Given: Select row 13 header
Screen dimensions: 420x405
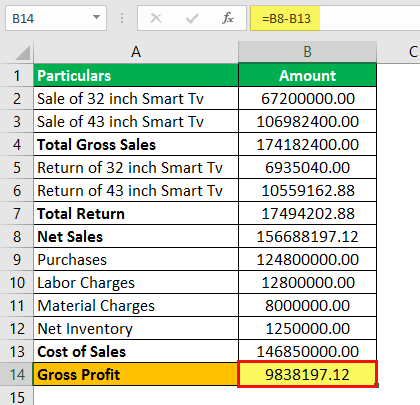Looking at the screenshot, I should click(17, 351).
